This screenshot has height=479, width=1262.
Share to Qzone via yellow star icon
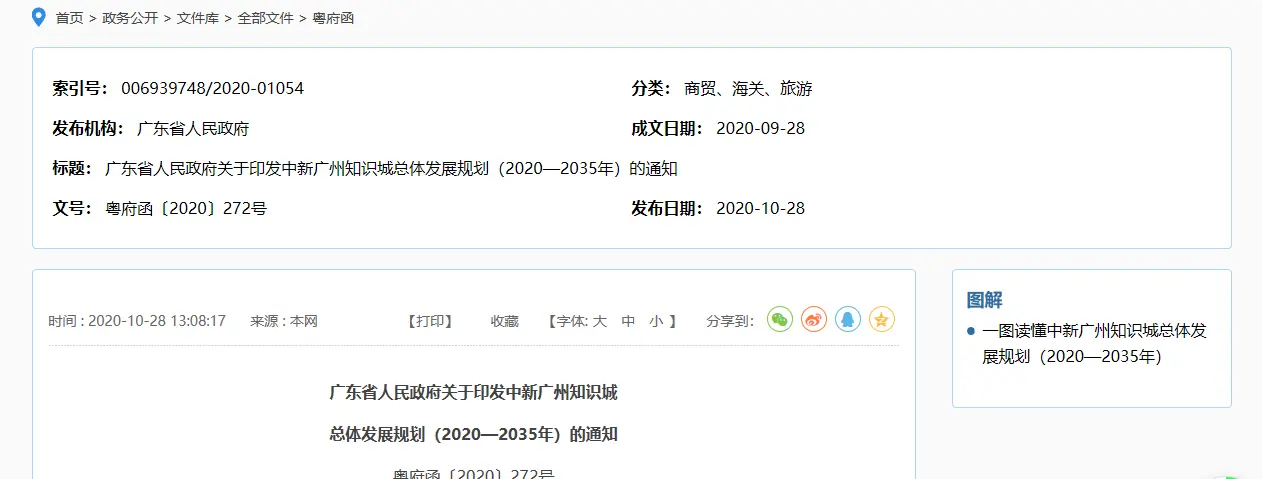[881, 319]
